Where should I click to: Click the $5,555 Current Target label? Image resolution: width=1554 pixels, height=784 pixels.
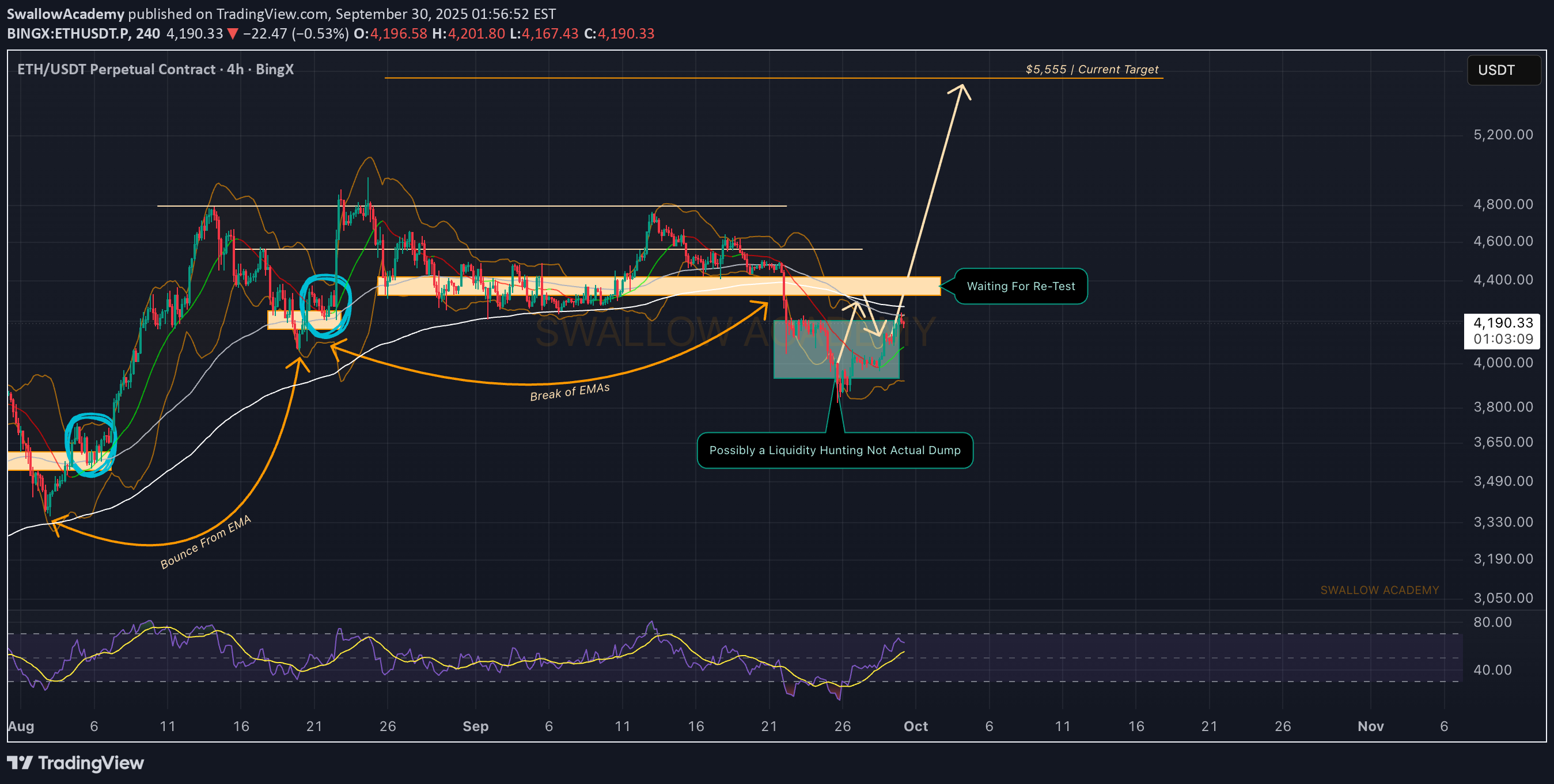click(x=1091, y=69)
